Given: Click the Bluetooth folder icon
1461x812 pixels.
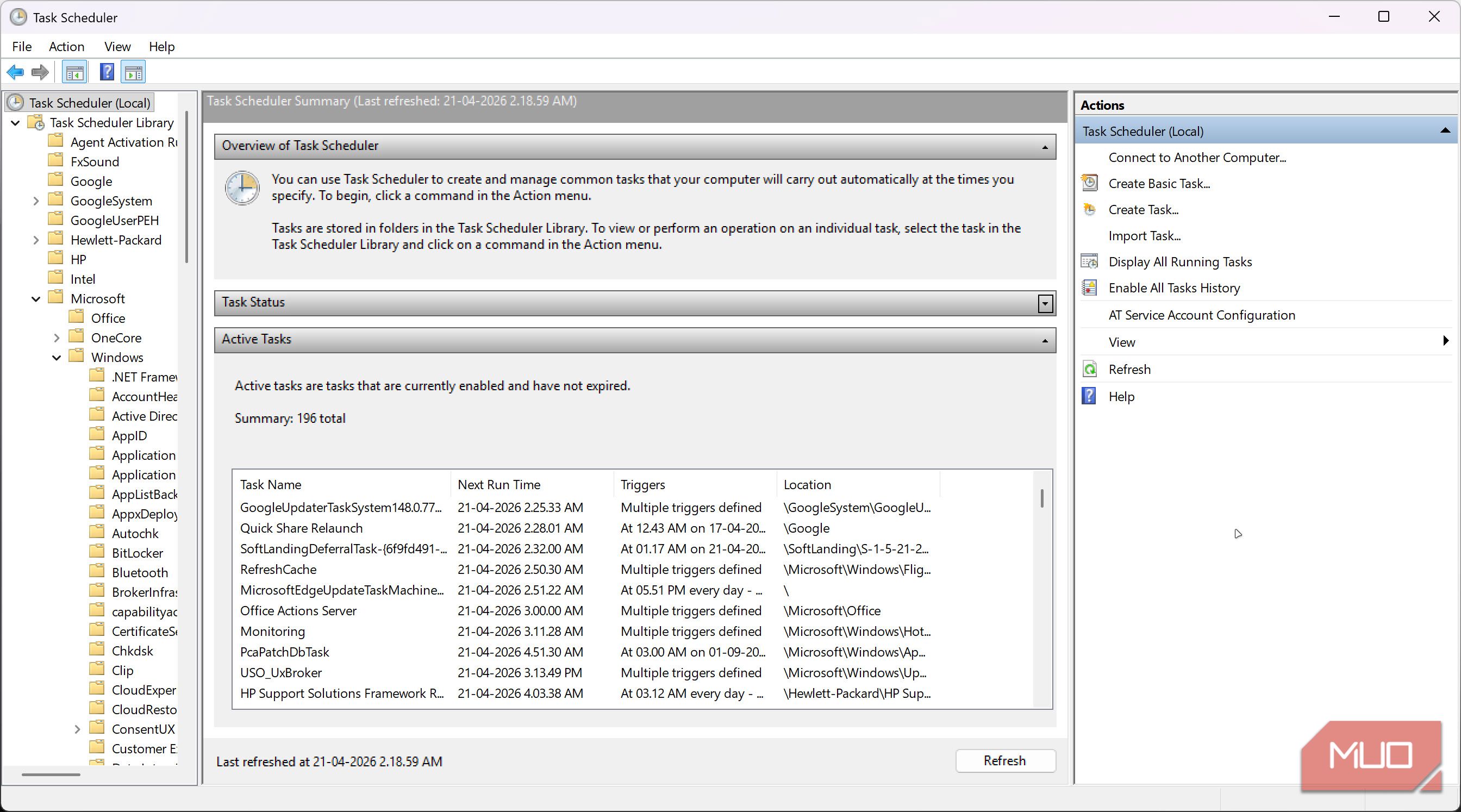Looking at the screenshot, I should point(97,572).
